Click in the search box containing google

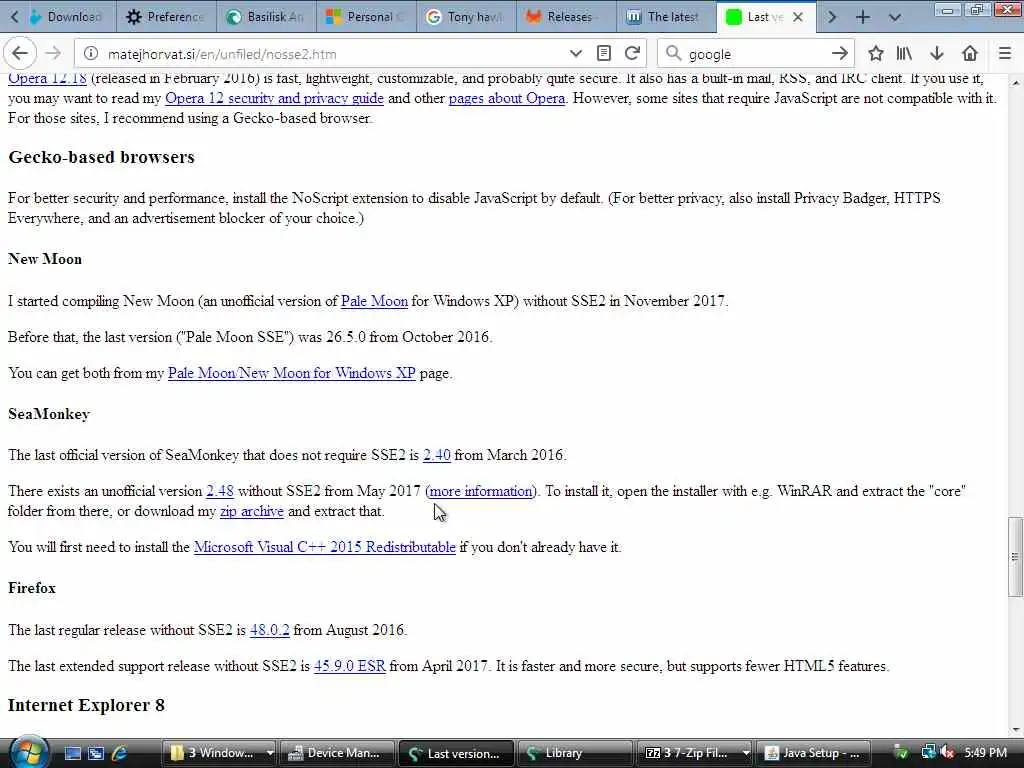click(x=756, y=54)
